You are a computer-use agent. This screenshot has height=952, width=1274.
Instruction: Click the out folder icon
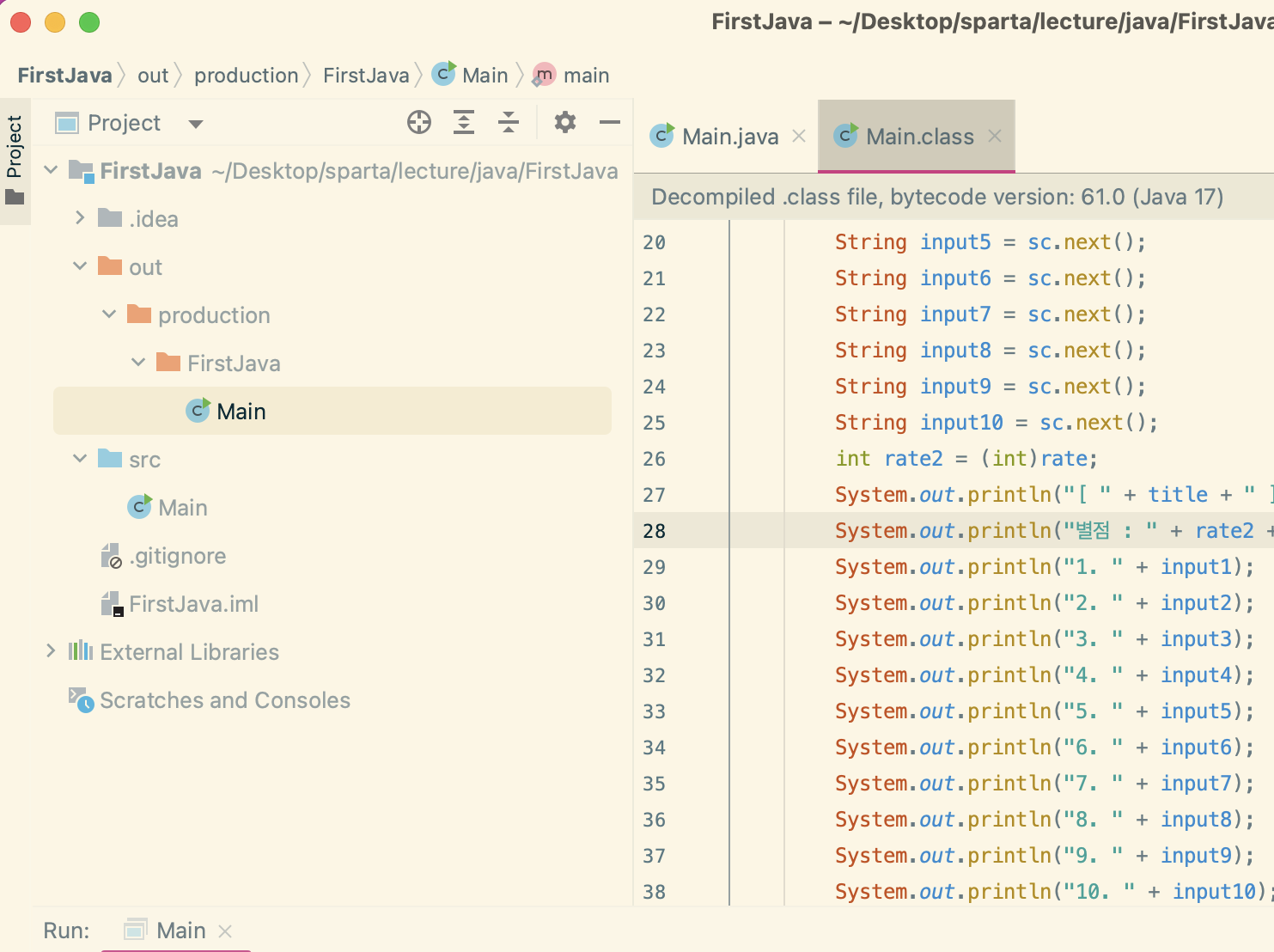pos(110,265)
